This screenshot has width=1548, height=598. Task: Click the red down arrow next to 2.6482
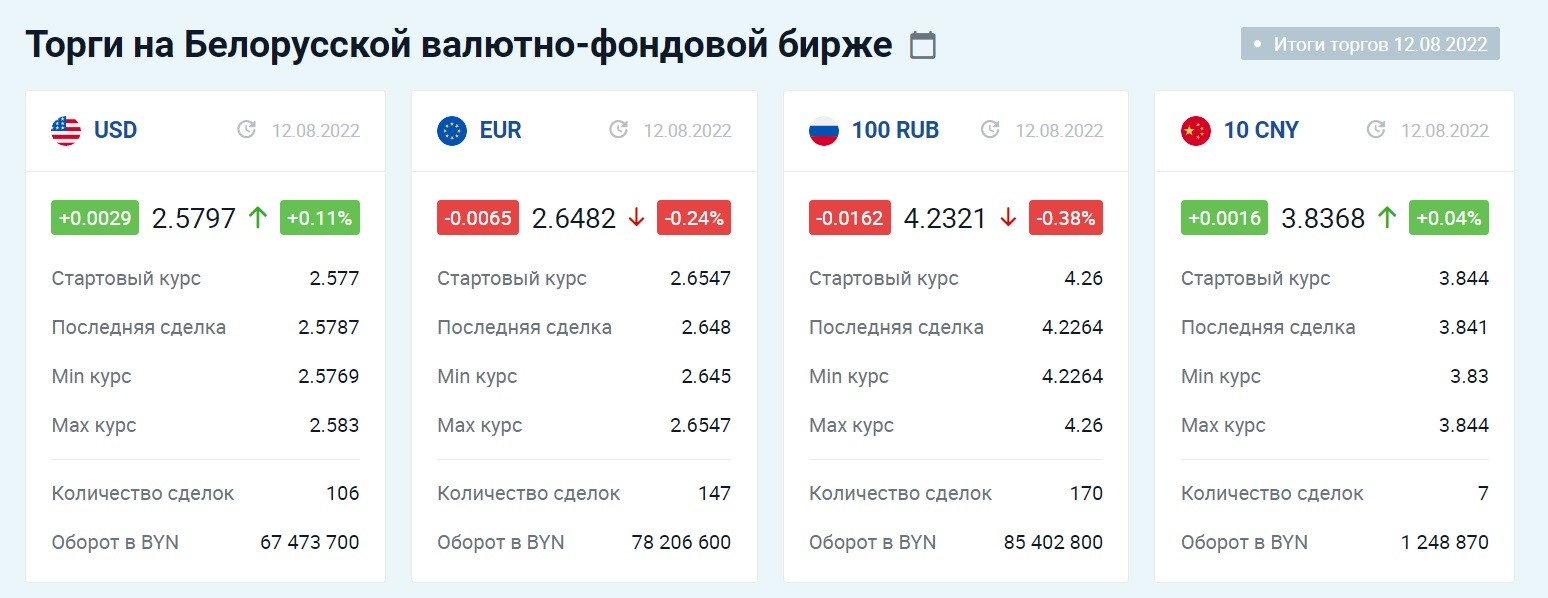point(636,218)
